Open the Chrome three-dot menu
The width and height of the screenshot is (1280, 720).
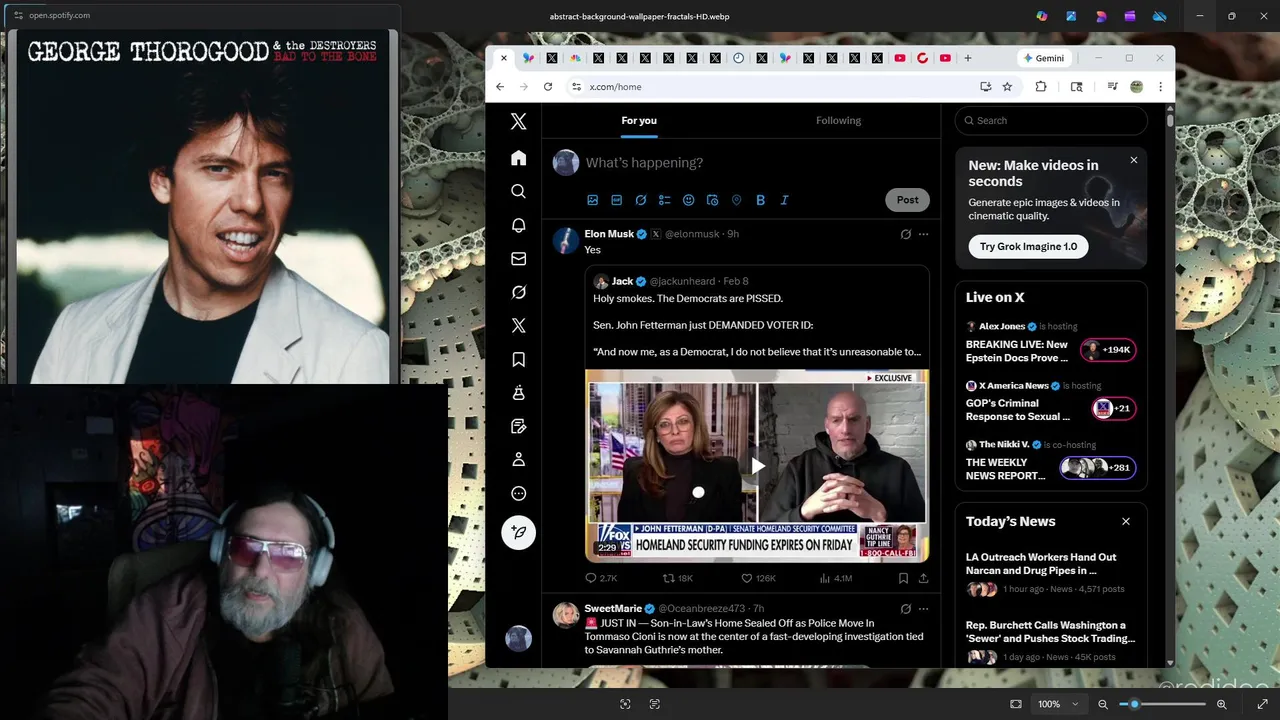click(1160, 87)
